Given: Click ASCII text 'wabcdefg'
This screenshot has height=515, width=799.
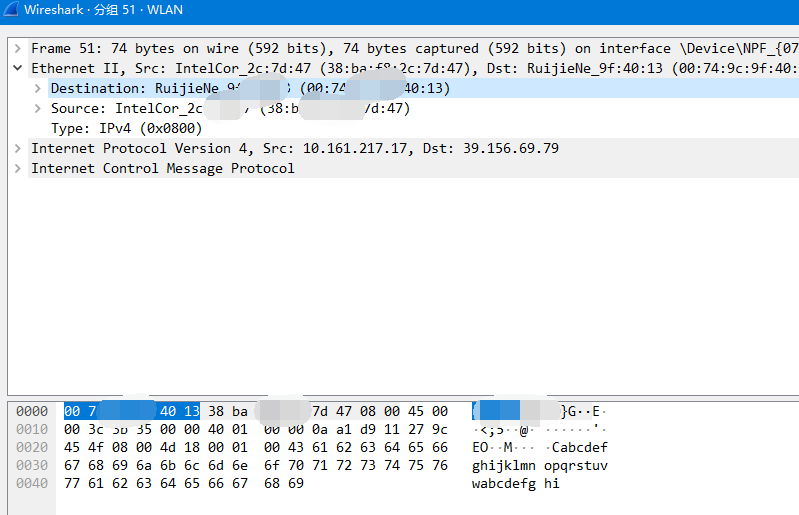Looking at the screenshot, I should [503, 483].
